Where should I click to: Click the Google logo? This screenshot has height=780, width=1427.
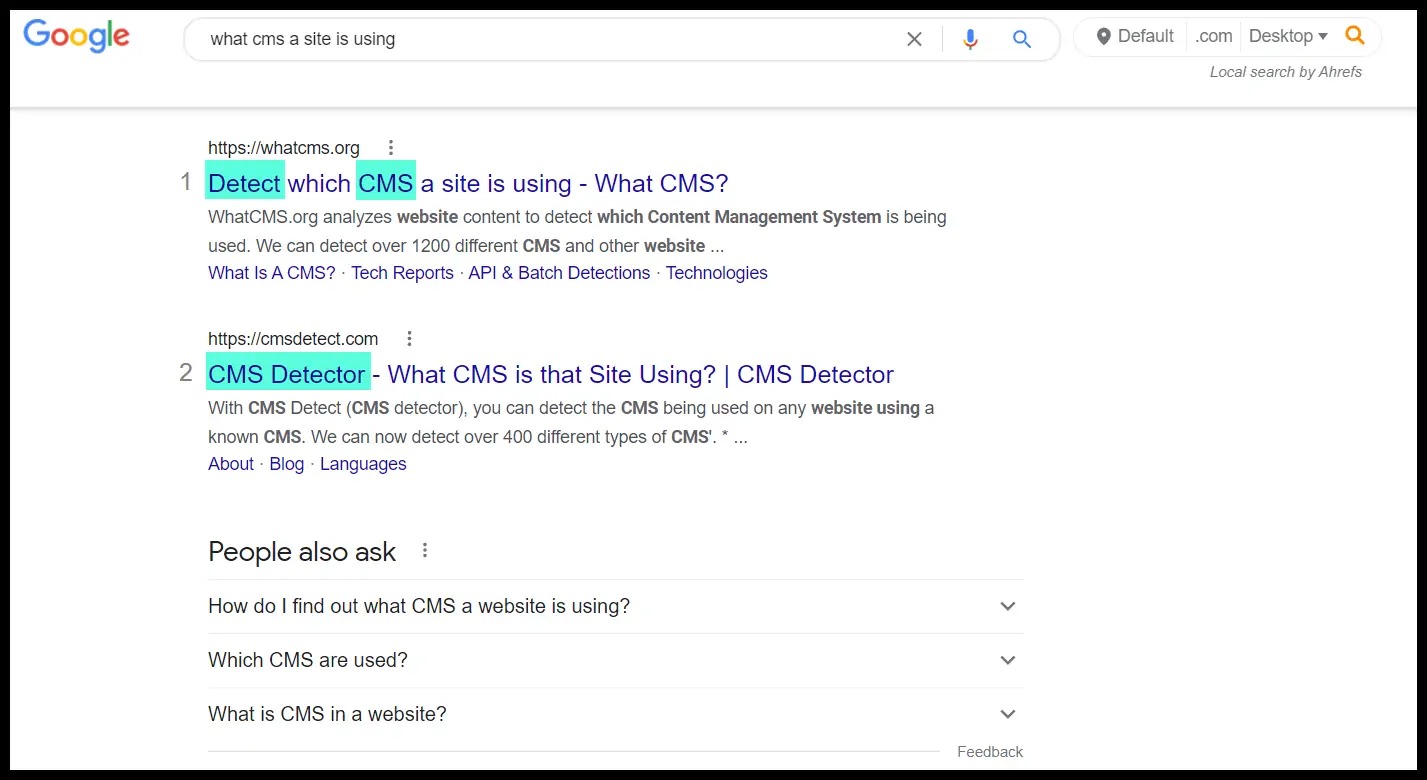pos(76,36)
